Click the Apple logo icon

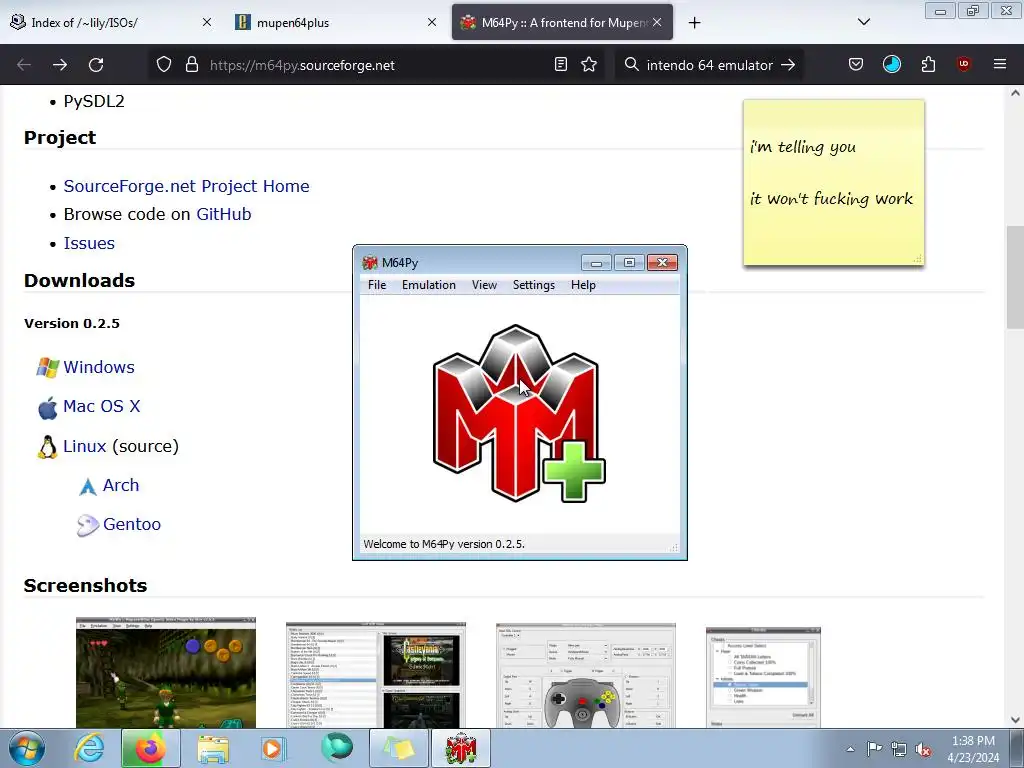[47, 408]
